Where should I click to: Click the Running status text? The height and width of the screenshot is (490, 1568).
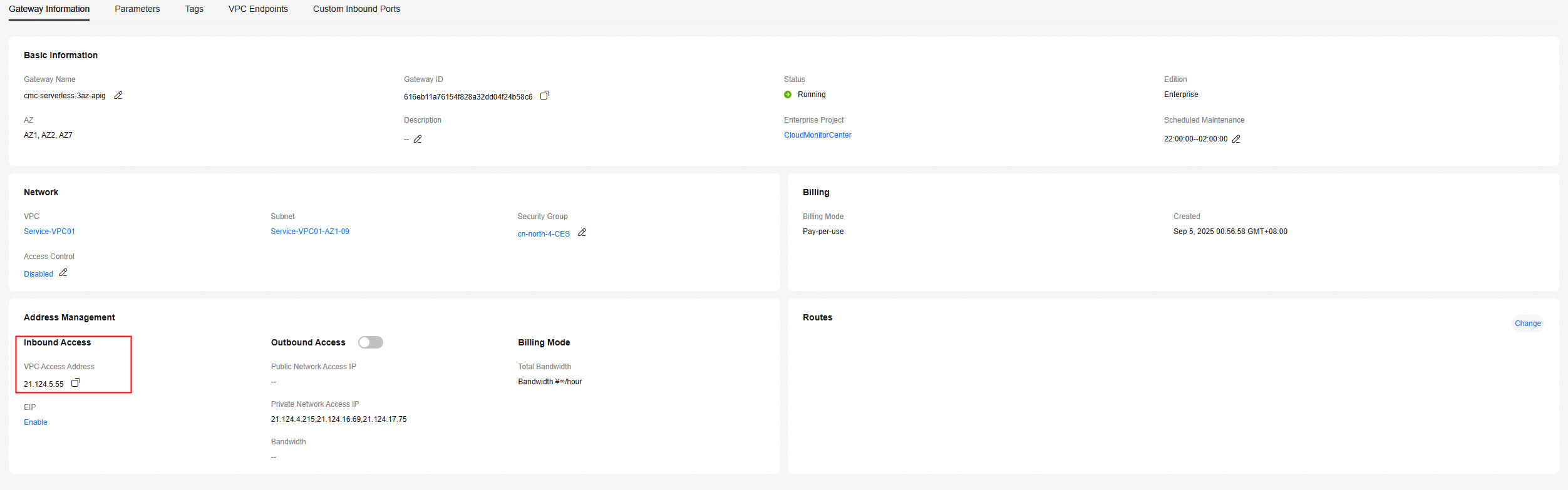pos(812,94)
